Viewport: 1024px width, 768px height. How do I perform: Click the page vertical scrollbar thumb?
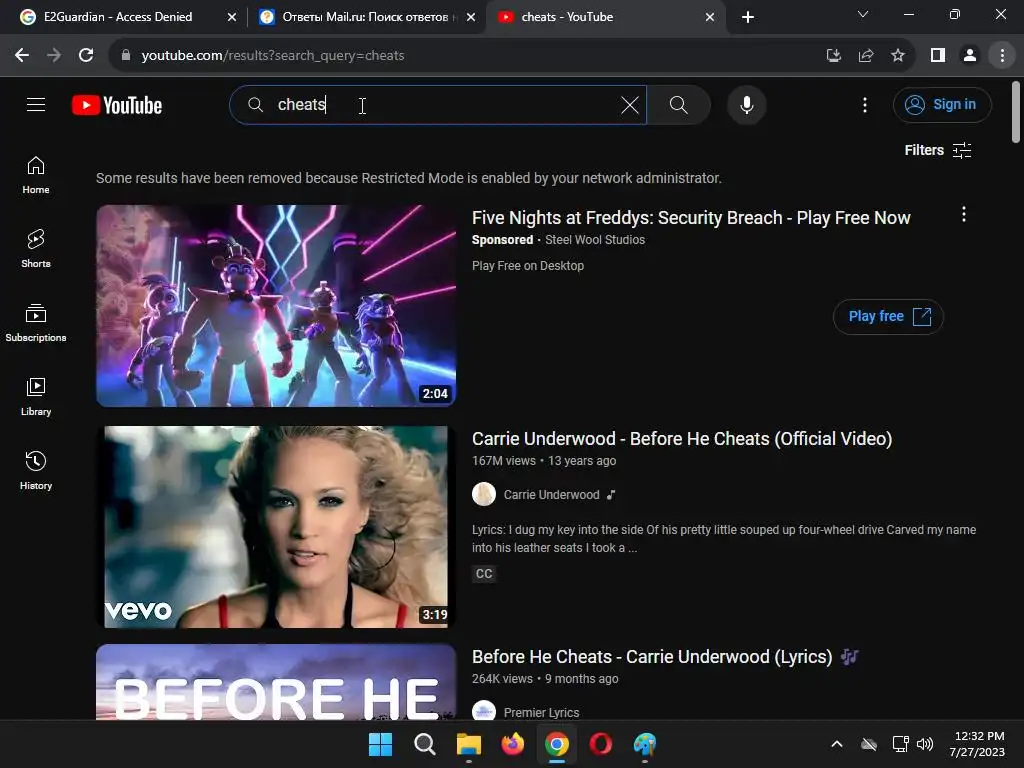pyautogui.click(x=1016, y=112)
